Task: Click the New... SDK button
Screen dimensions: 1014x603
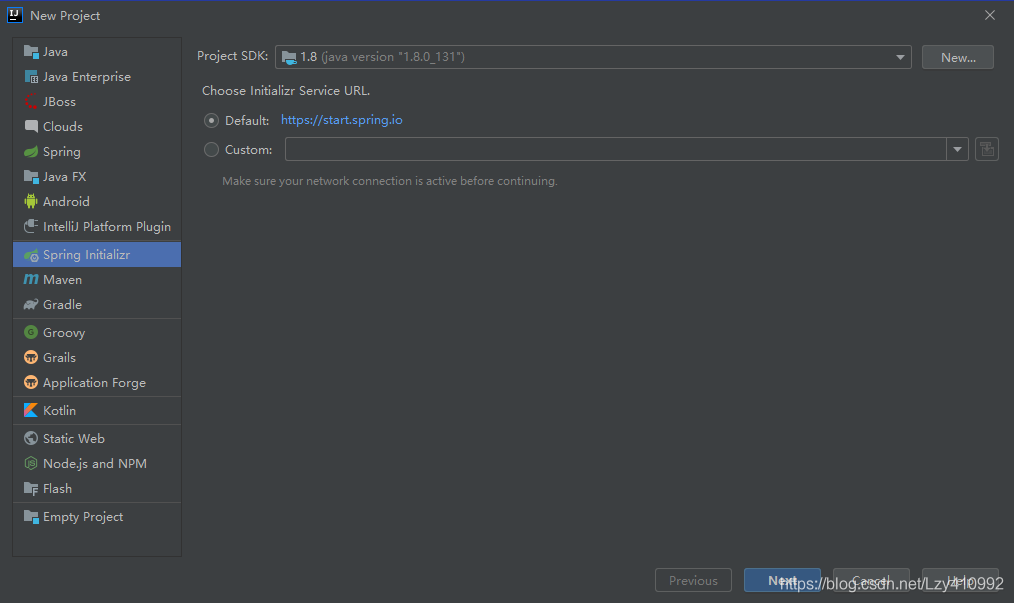Action: [x=958, y=57]
